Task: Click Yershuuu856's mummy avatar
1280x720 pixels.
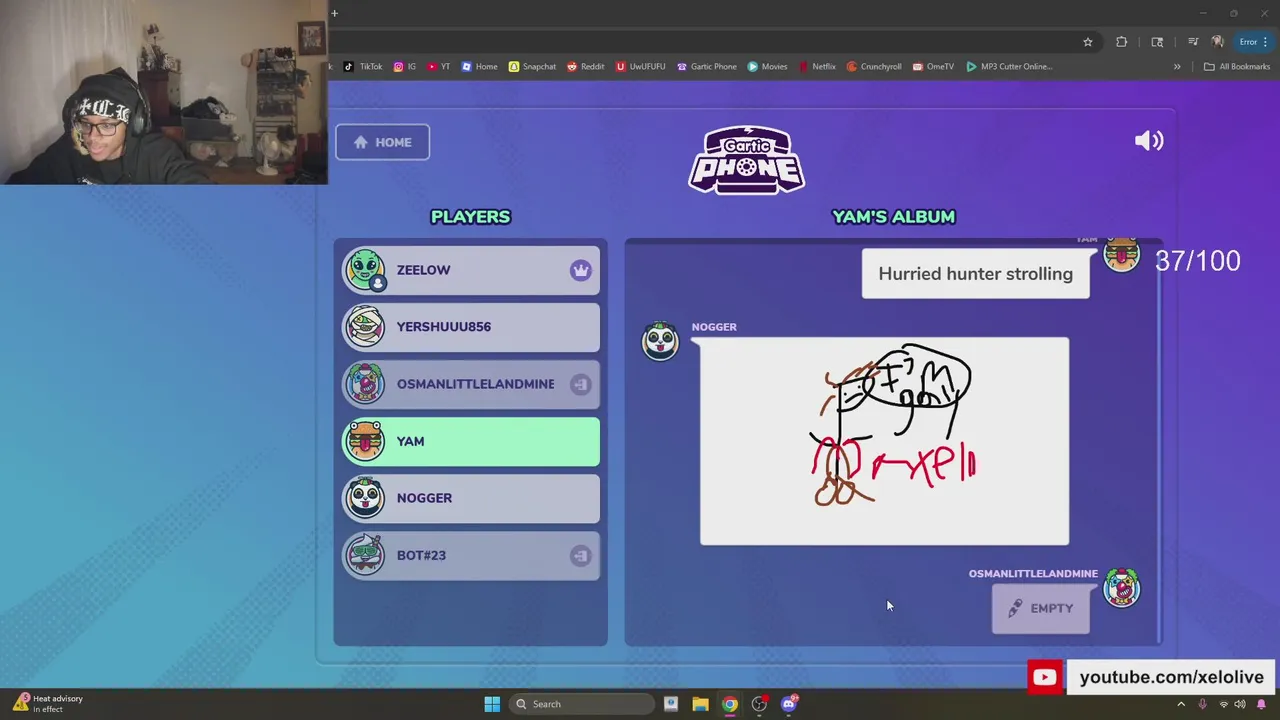Action: click(365, 326)
